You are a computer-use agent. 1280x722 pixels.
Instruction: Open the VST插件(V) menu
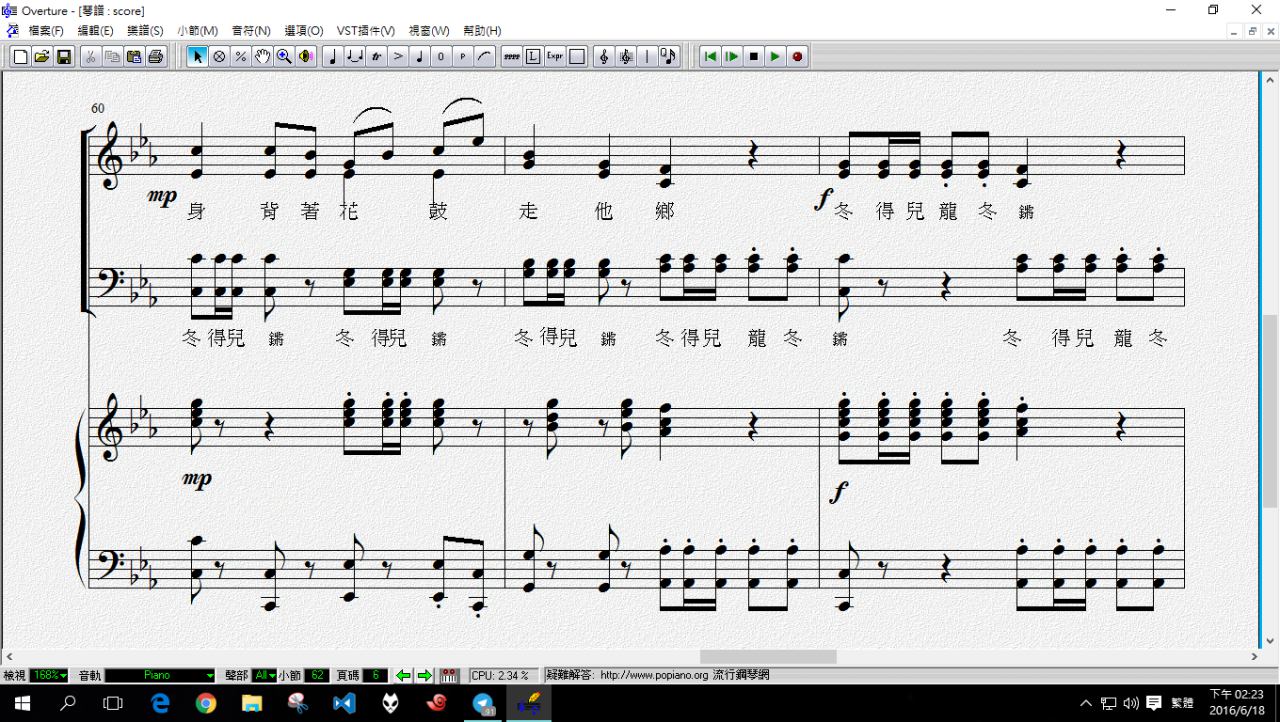click(365, 31)
